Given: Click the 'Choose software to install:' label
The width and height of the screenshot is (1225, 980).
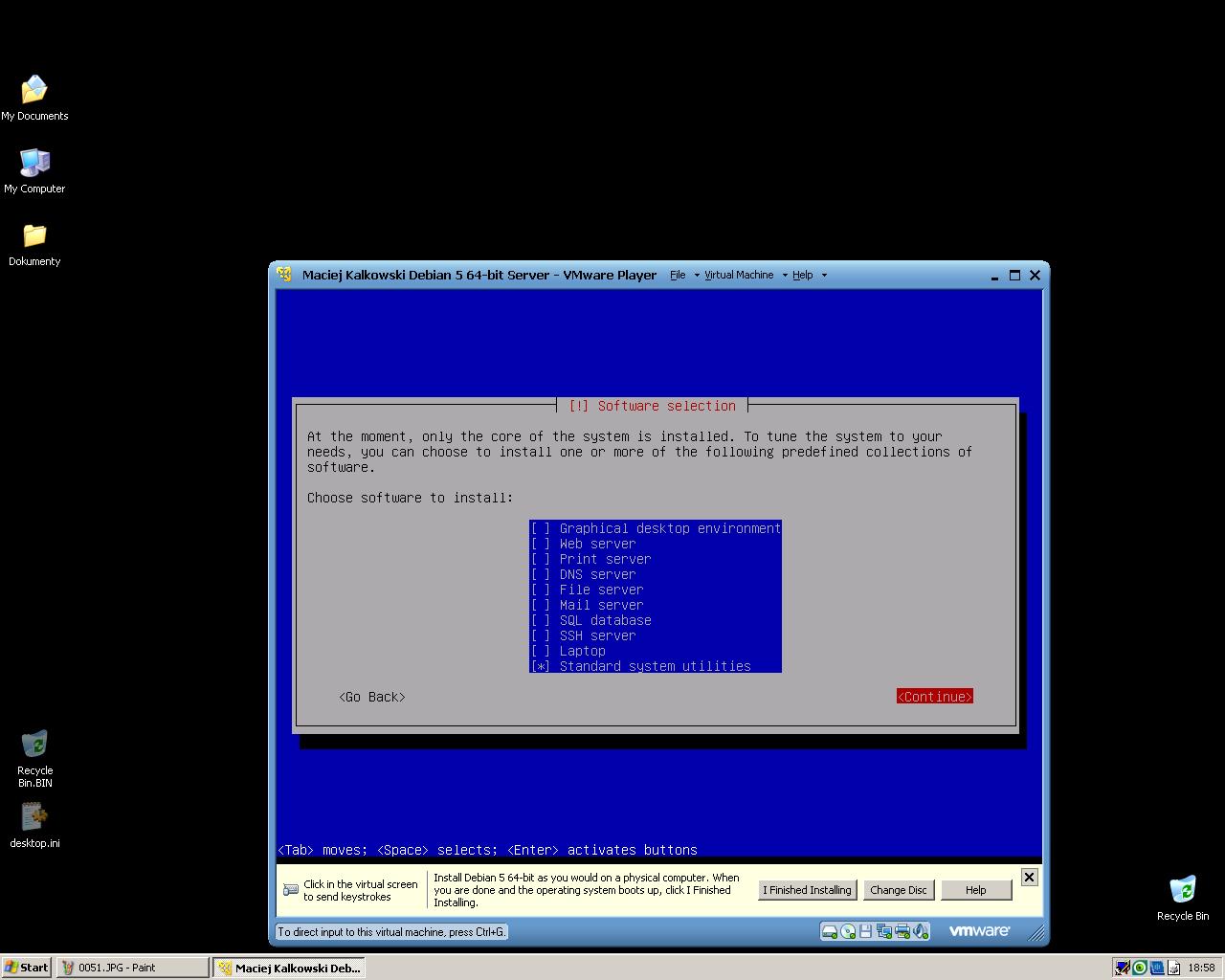Looking at the screenshot, I should [x=410, y=498].
